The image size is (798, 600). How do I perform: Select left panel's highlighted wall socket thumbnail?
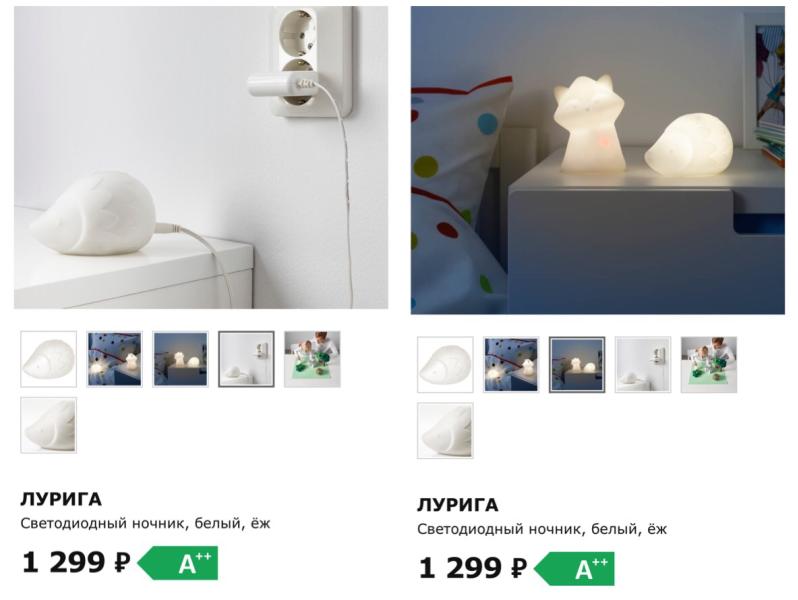tap(246, 359)
